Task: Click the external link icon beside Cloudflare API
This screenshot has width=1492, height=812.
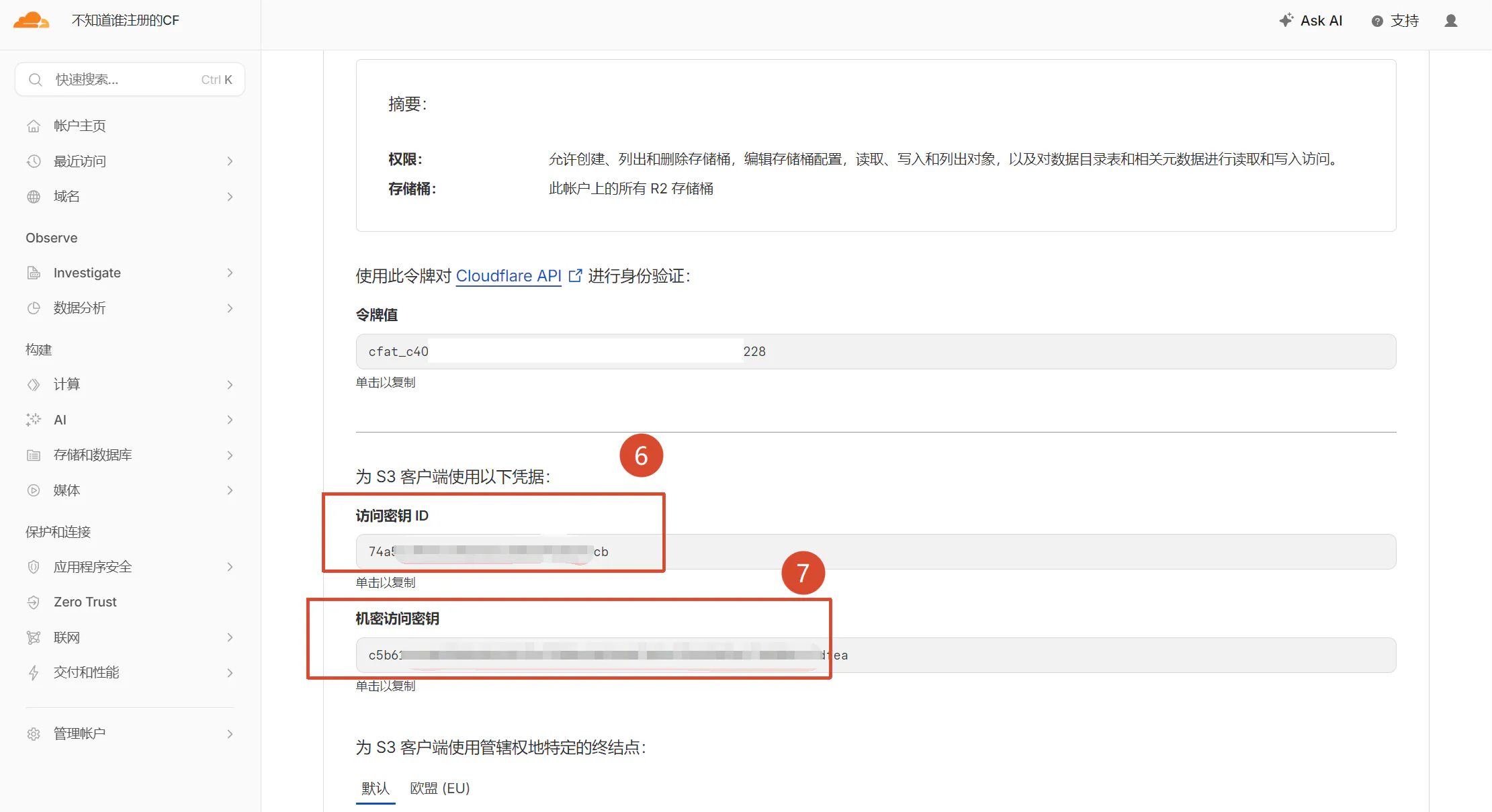Action: point(575,276)
